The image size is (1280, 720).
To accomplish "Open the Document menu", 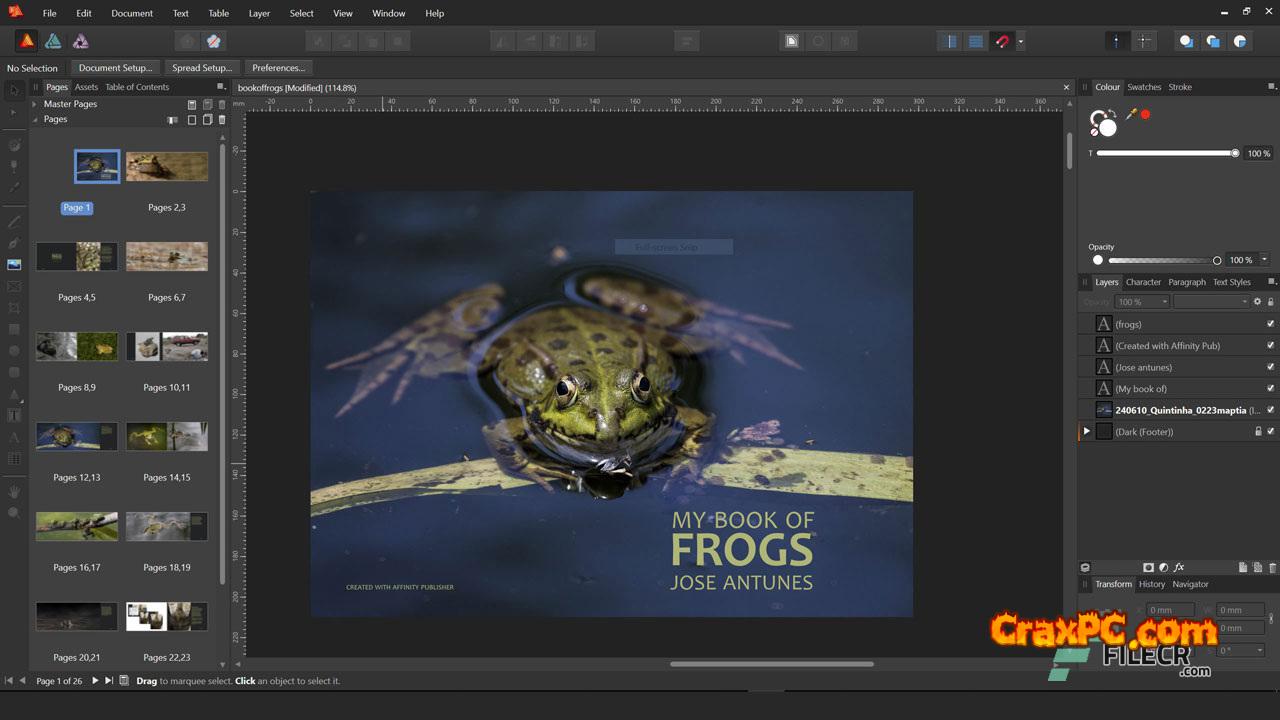I will (x=132, y=13).
